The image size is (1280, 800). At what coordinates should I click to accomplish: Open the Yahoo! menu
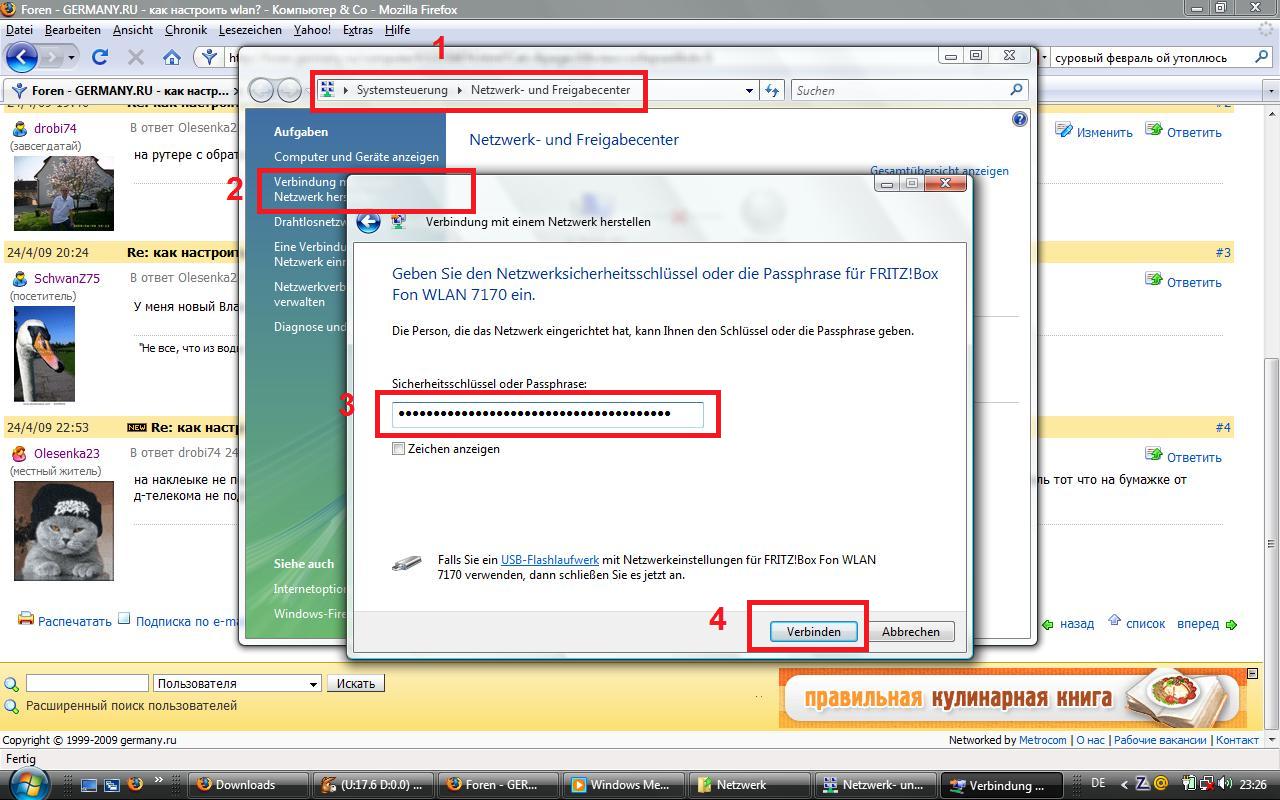[x=312, y=30]
